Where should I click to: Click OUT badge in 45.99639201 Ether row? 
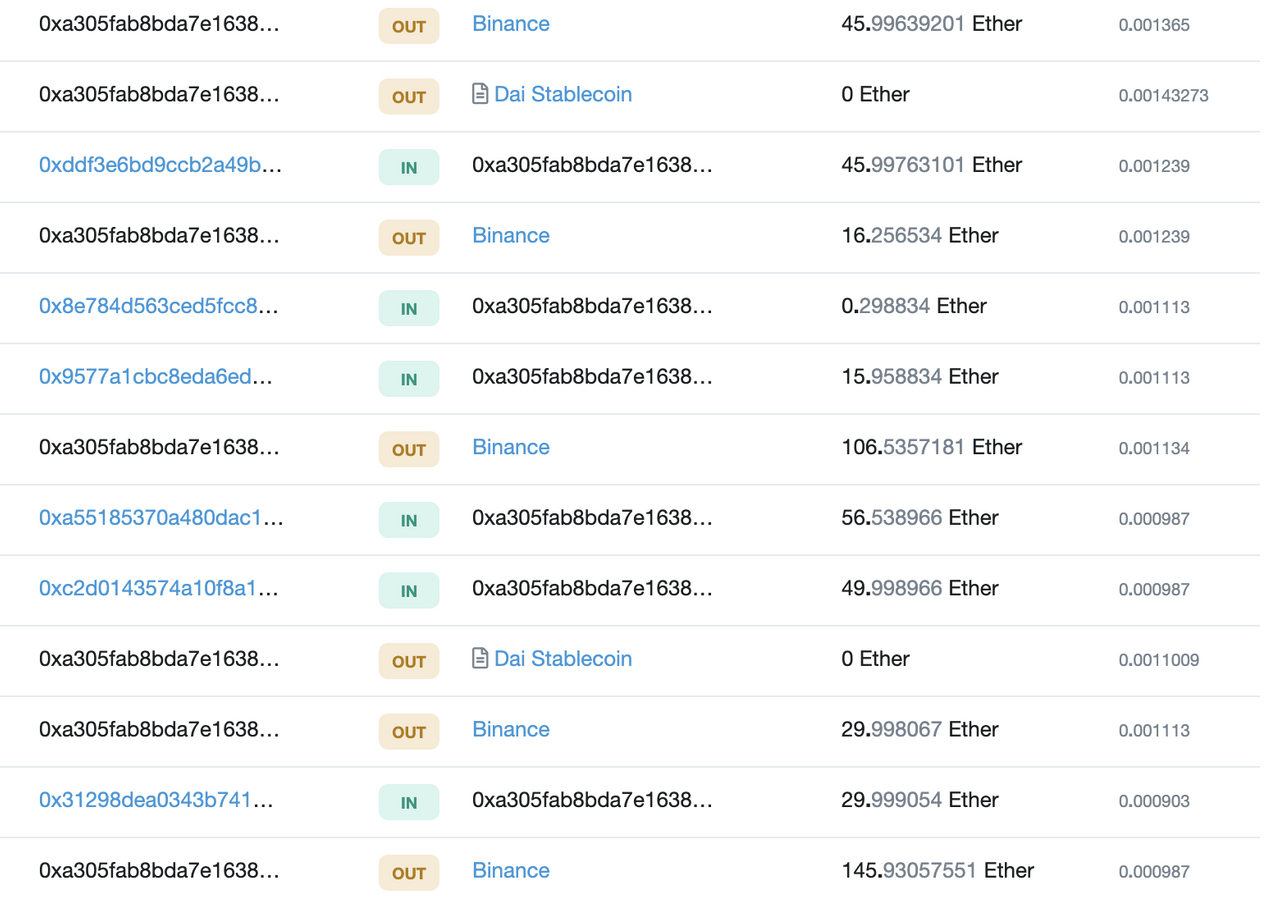pos(409,27)
